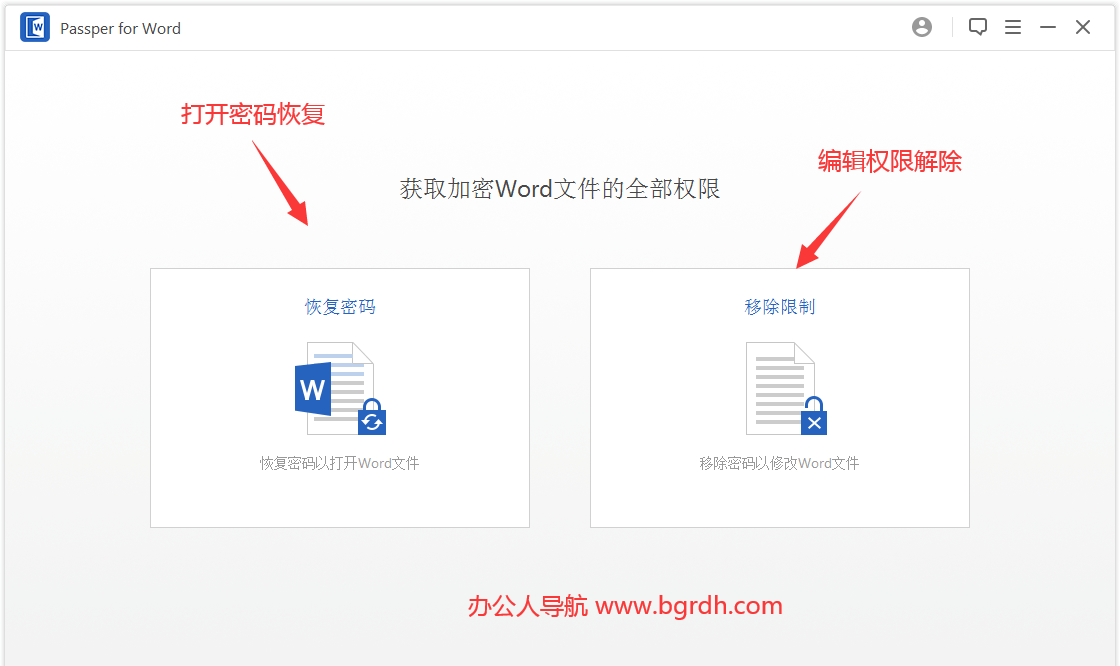Viewport: 1120px width, 666px height.
Task: Close the Passper for Word window
Action: 1083,27
